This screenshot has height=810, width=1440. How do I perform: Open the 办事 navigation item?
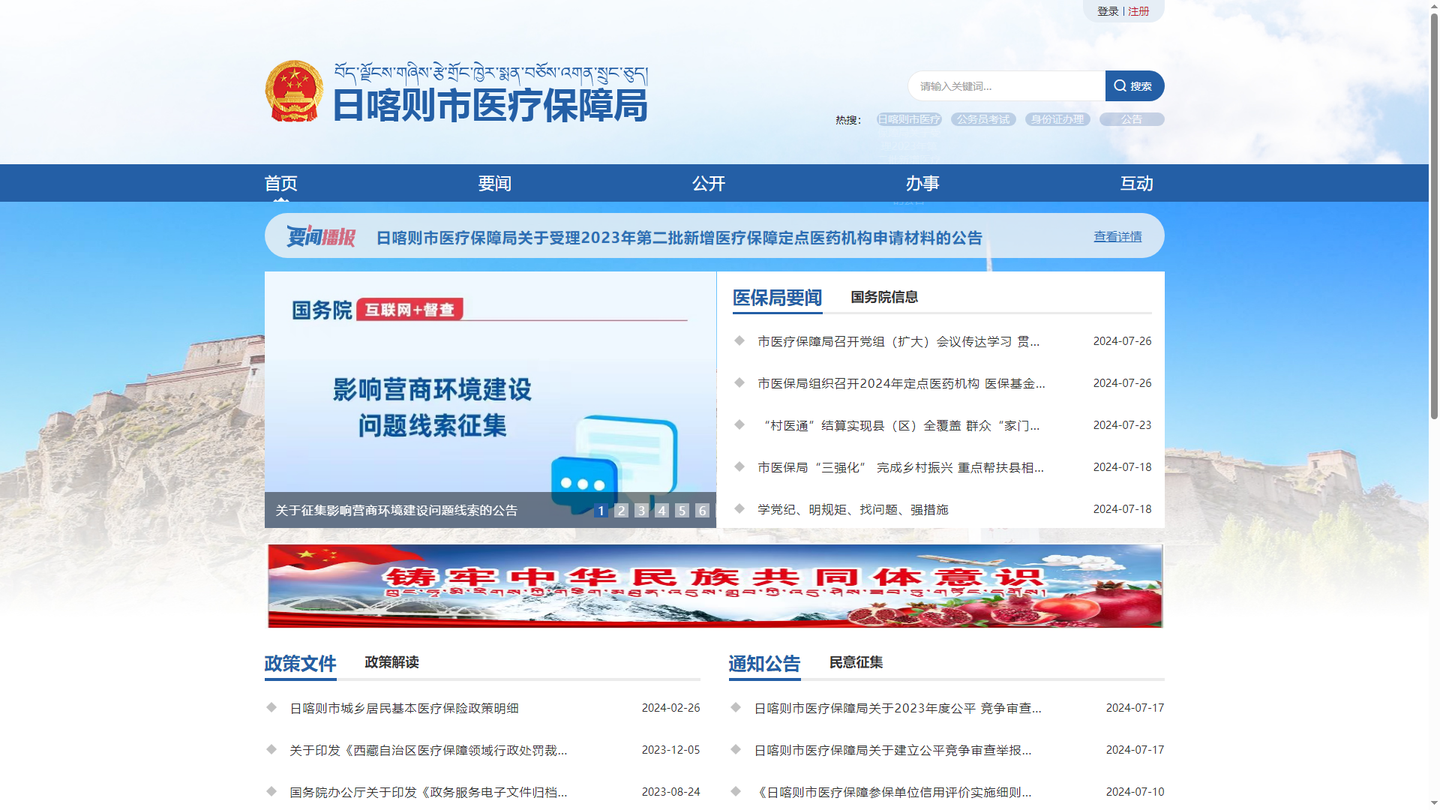click(x=922, y=183)
